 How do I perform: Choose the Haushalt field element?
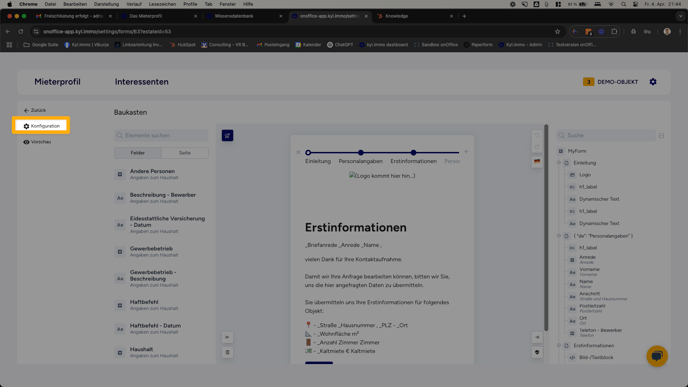click(161, 352)
